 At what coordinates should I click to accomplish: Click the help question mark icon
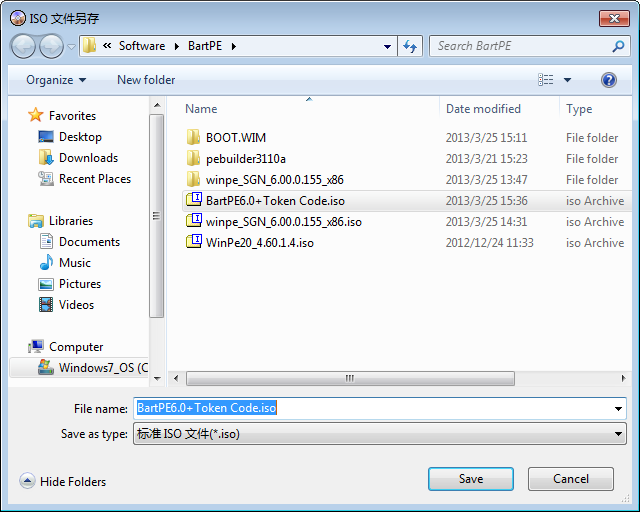tap(608, 80)
